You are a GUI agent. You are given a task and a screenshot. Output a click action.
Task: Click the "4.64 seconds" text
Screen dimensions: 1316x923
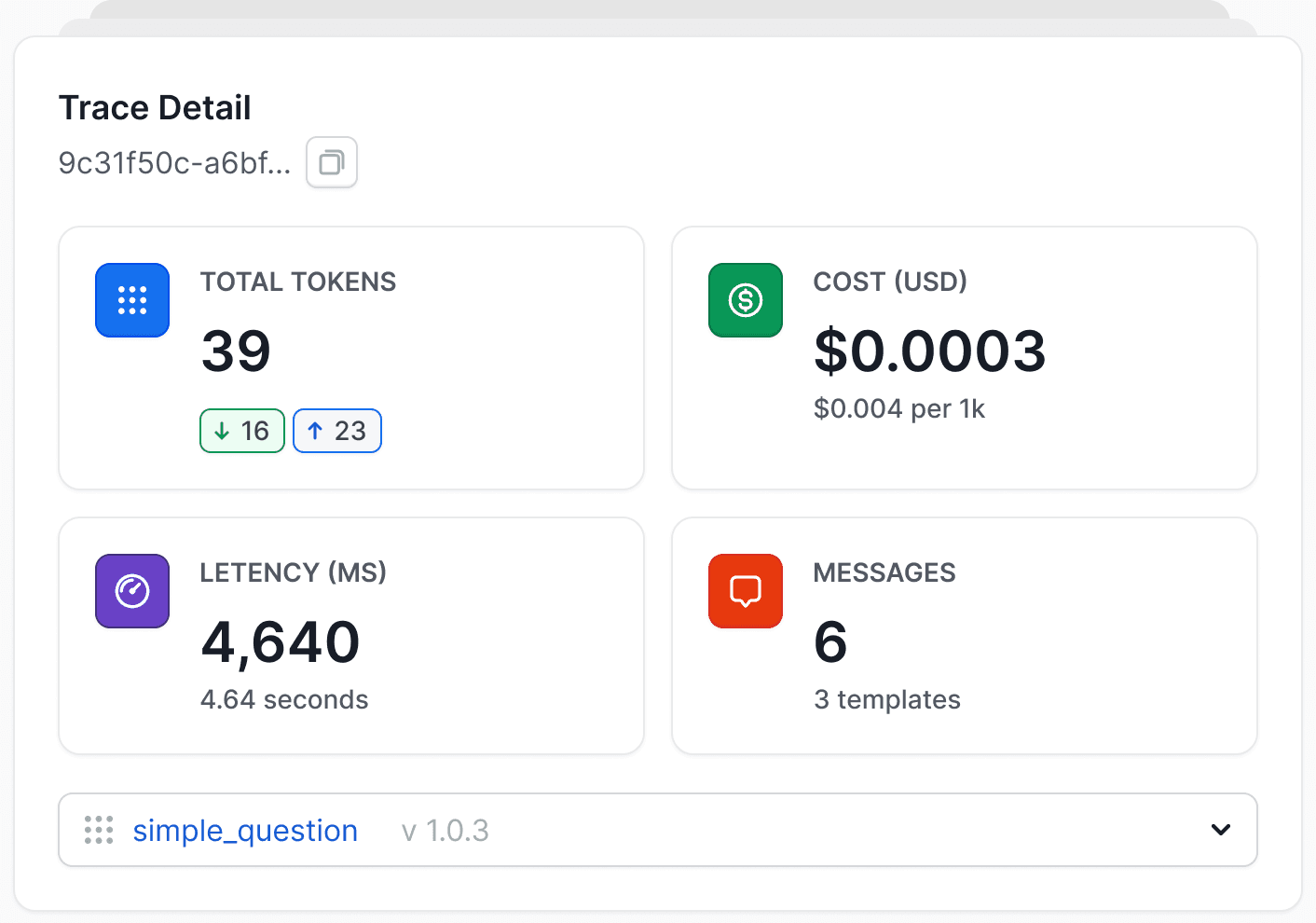click(284, 699)
